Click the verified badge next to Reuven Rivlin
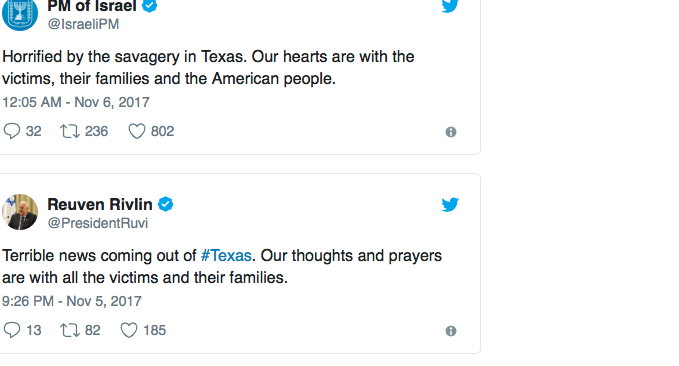This screenshot has height=366, width=679. (x=165, y=204)
